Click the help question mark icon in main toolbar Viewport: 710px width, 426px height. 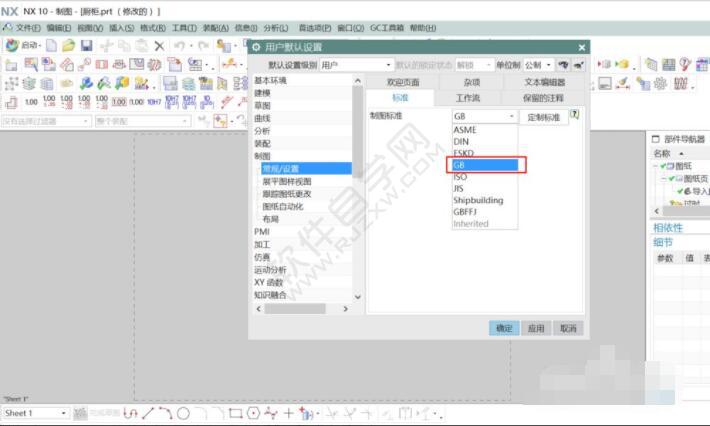click(x=685, y=65)
